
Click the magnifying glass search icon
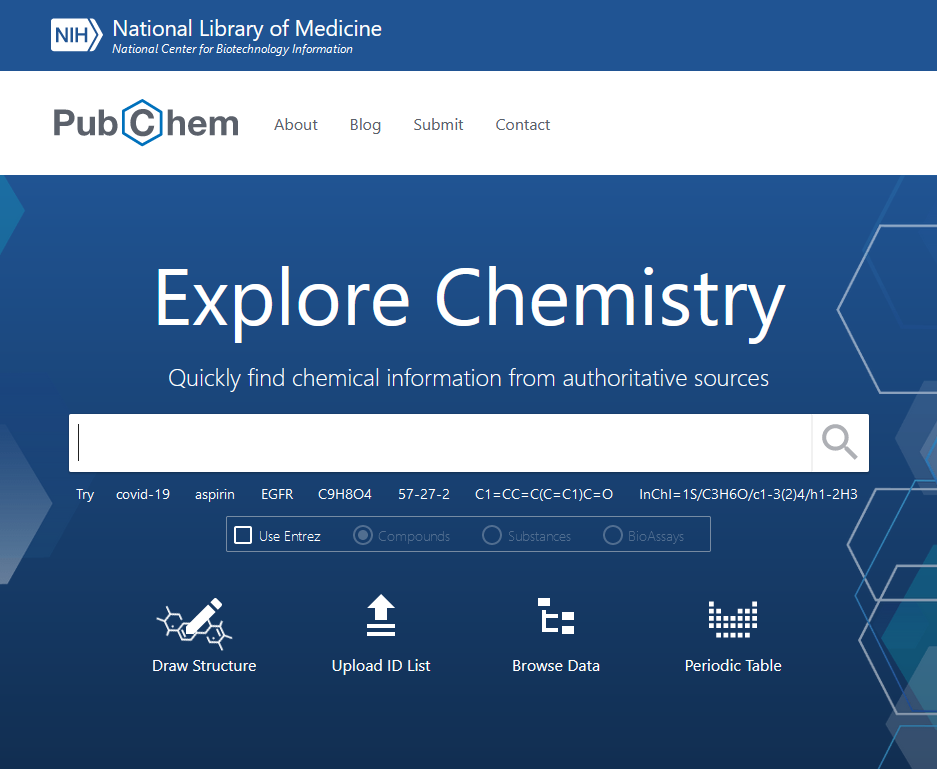(x=839, y=442)
